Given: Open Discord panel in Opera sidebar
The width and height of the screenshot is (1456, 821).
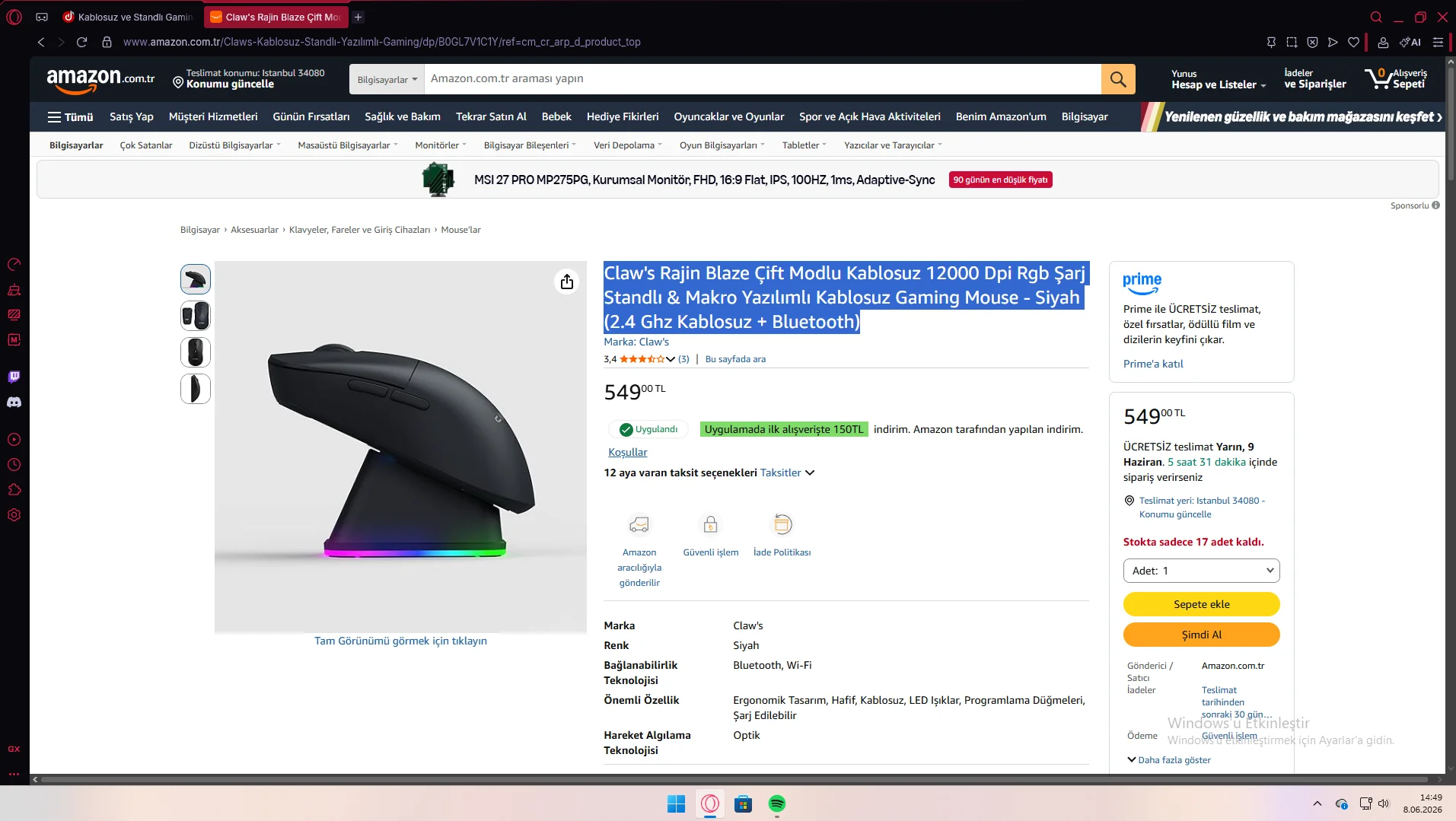Looking at the screenshot, I should pos(14,402).
